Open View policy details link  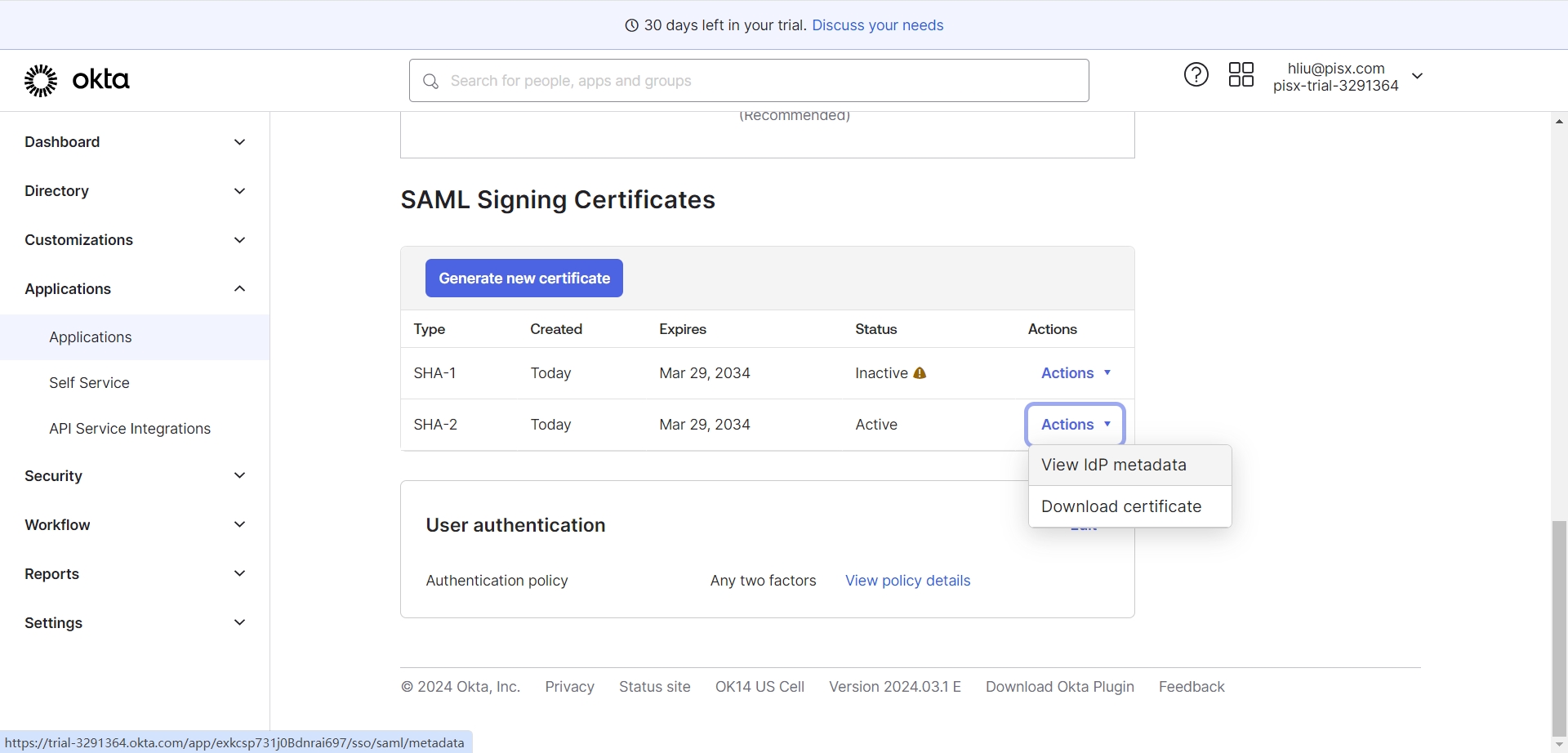click(x=907, y=581)
